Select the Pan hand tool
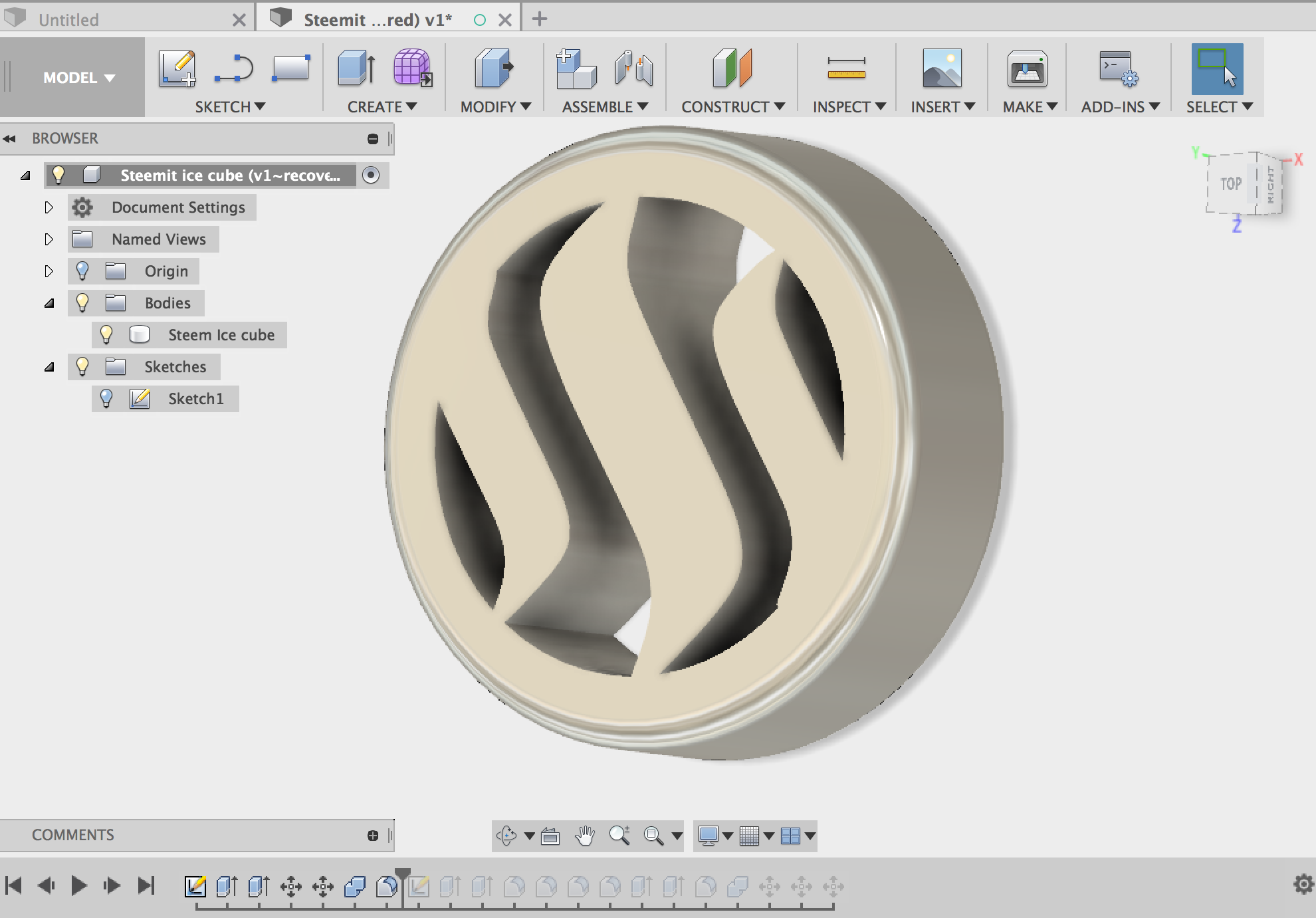The height and width of the screenshot is (918, 1316). (585, 836)
